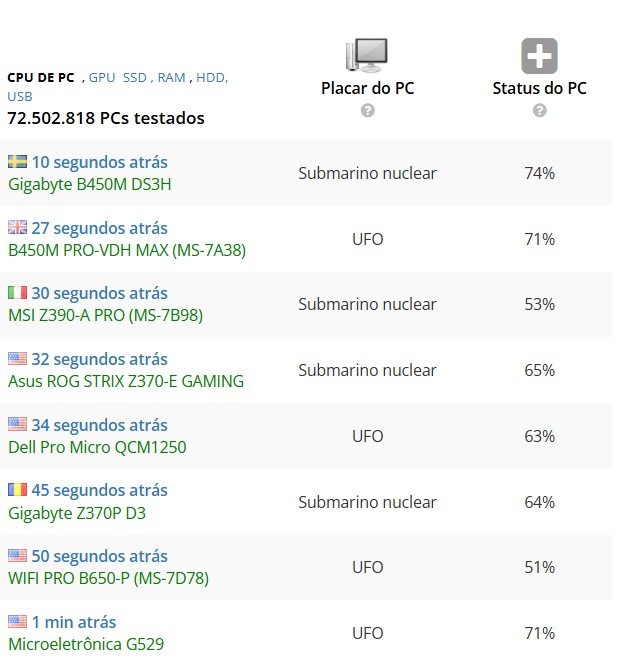619x663 pixels.
Task: Open the MSI Z390-A PRO (MS-7B98) link
Action: pyautogui.click(x=105, y=315)
